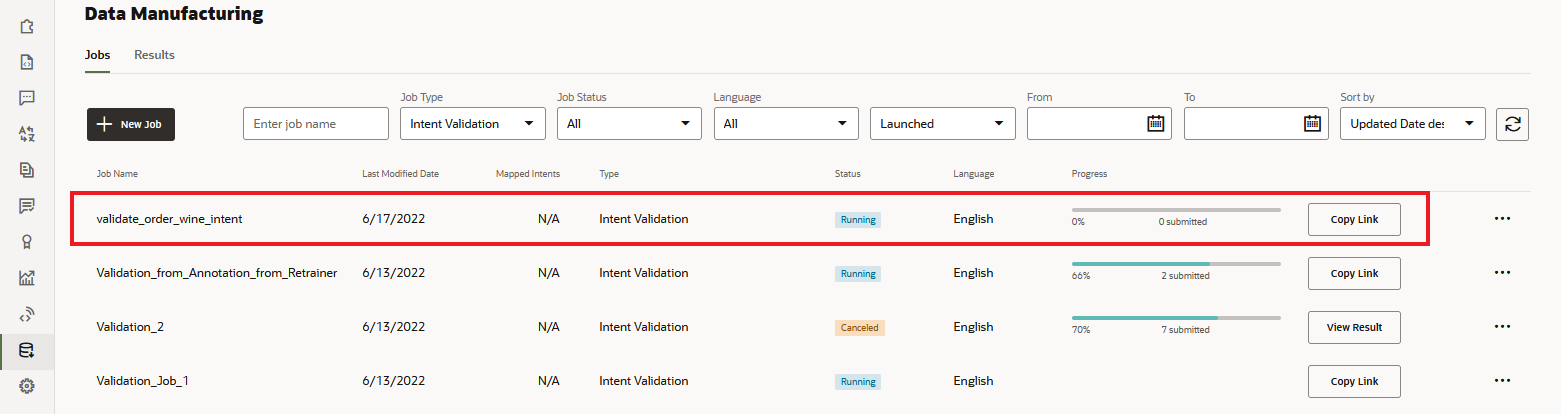Open the translation icon in sidebar
Viewport: 1561px width, 414px height.
28,134
